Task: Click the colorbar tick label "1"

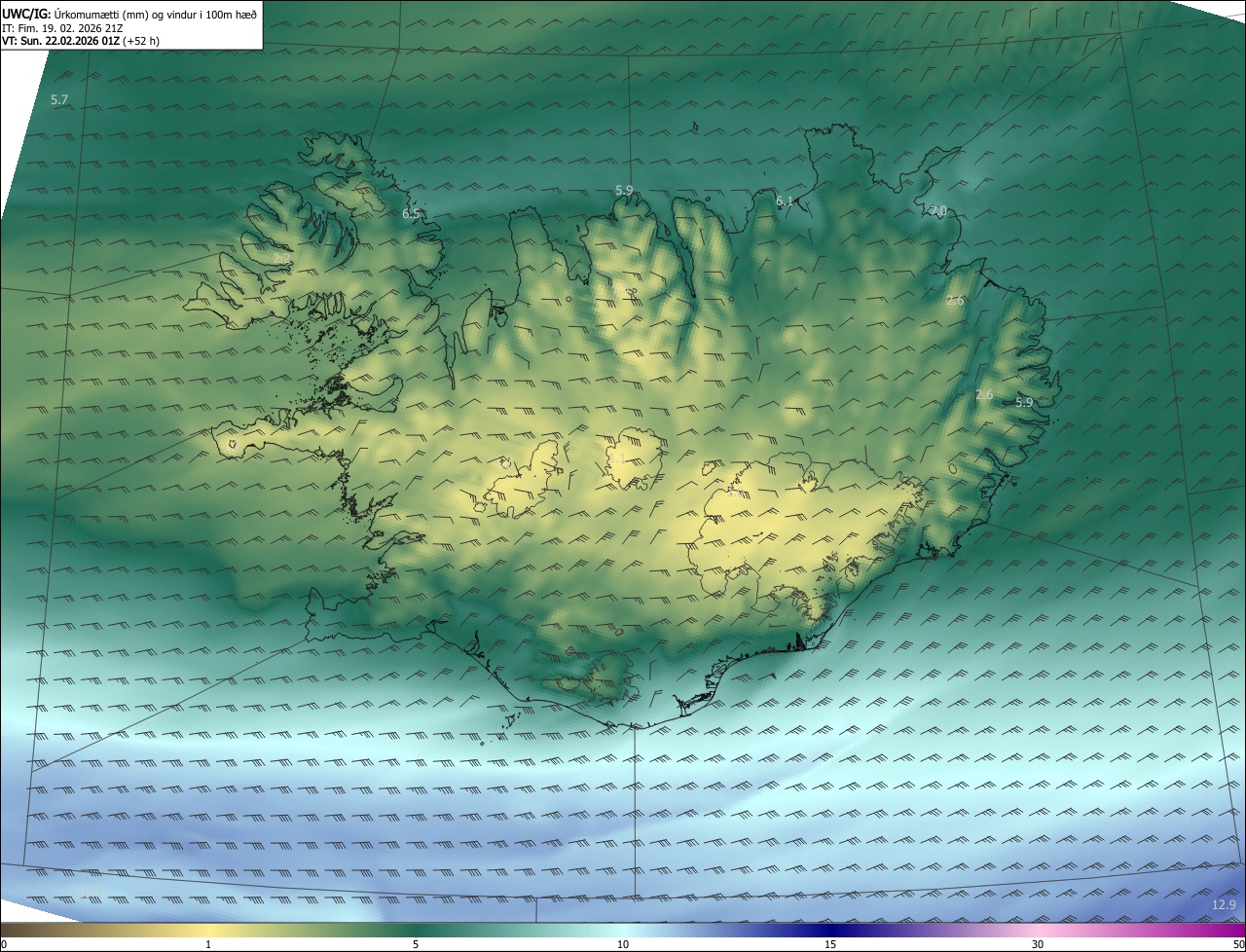Action: pos(208,944)
